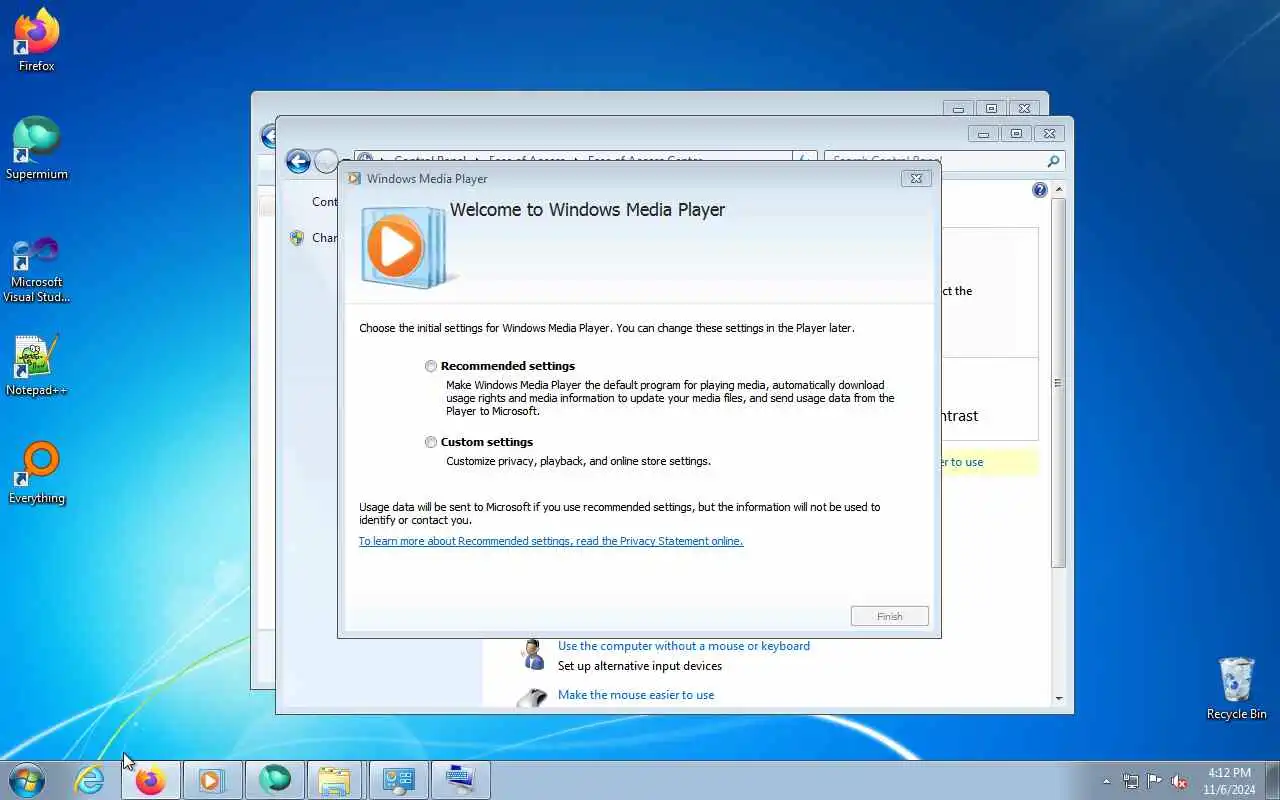Show hidden system tray icons
The image size is (1280, 800).
1106,781
